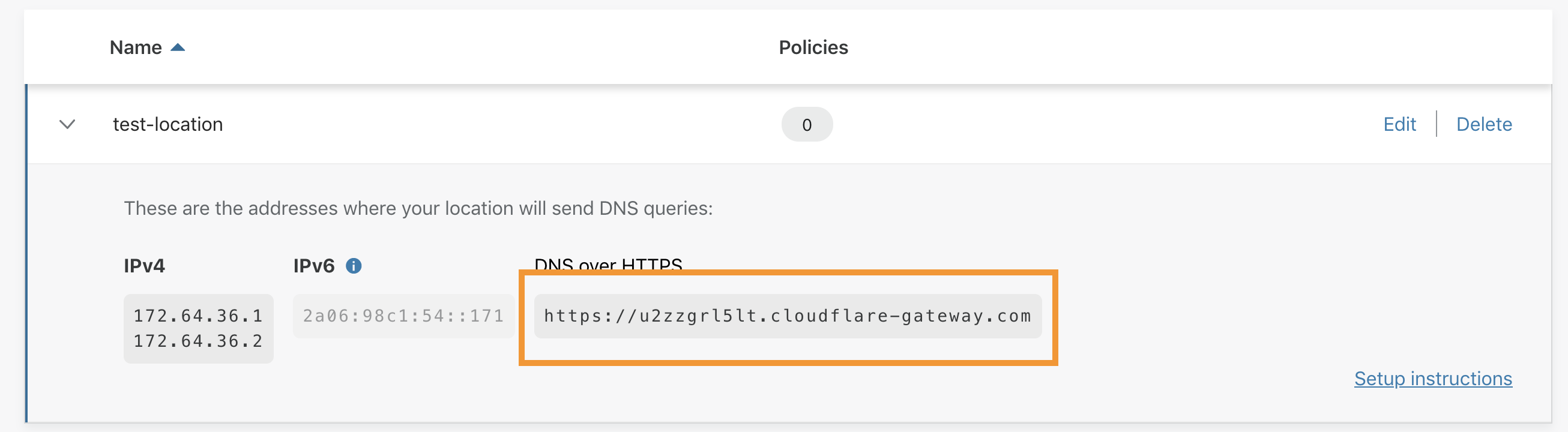The image size is (1568, 432).
Task: Edit the test-location DNS location
Action: (x=1399, y=124)
